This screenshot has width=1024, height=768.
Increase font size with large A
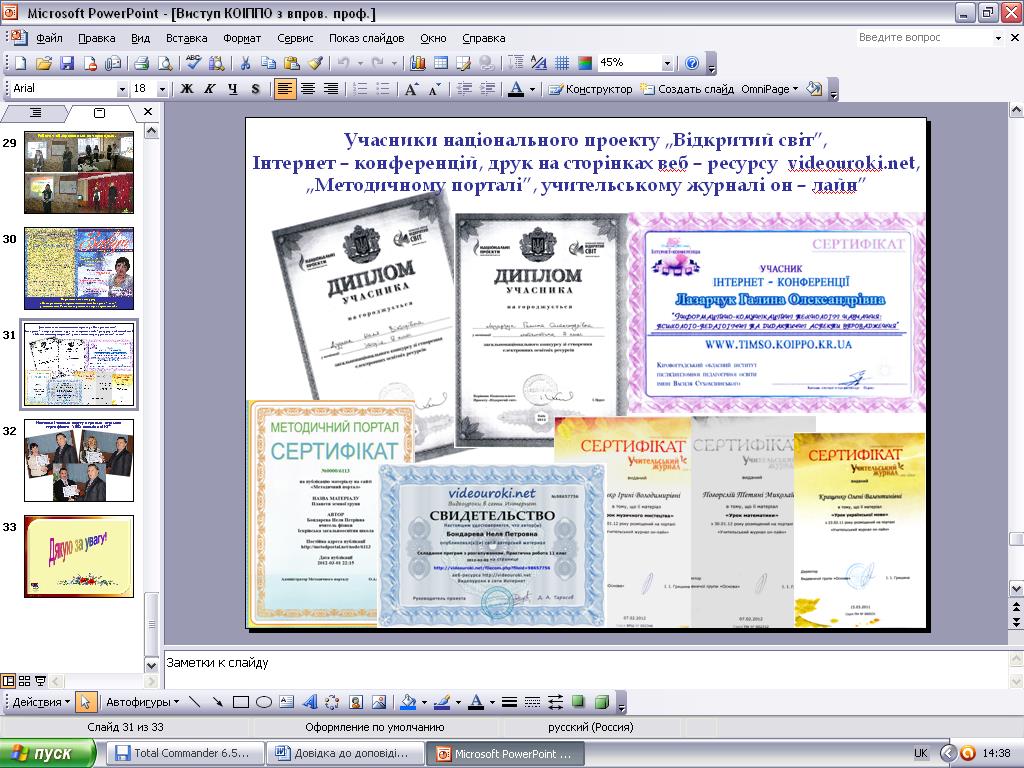click(411, 89)
